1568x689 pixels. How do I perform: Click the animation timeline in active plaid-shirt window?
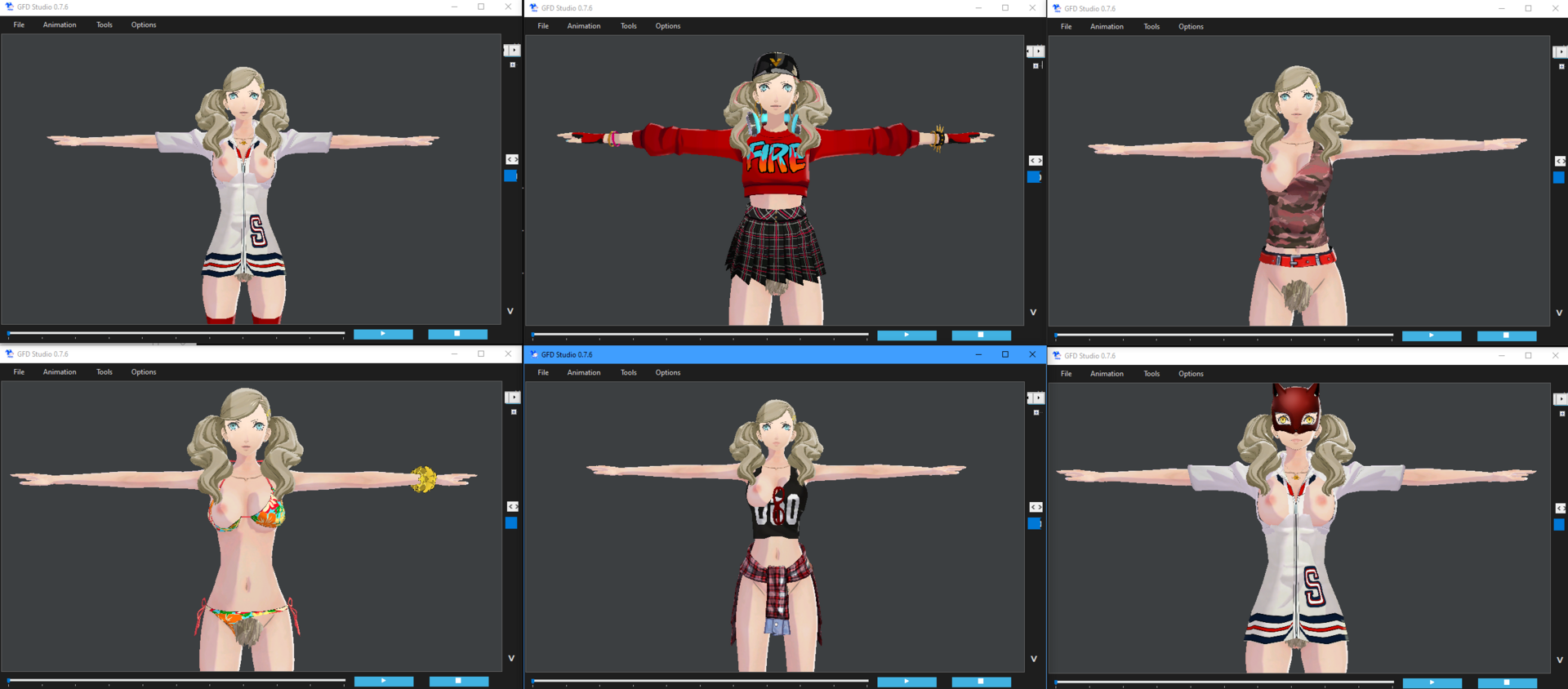click(700, 682)
